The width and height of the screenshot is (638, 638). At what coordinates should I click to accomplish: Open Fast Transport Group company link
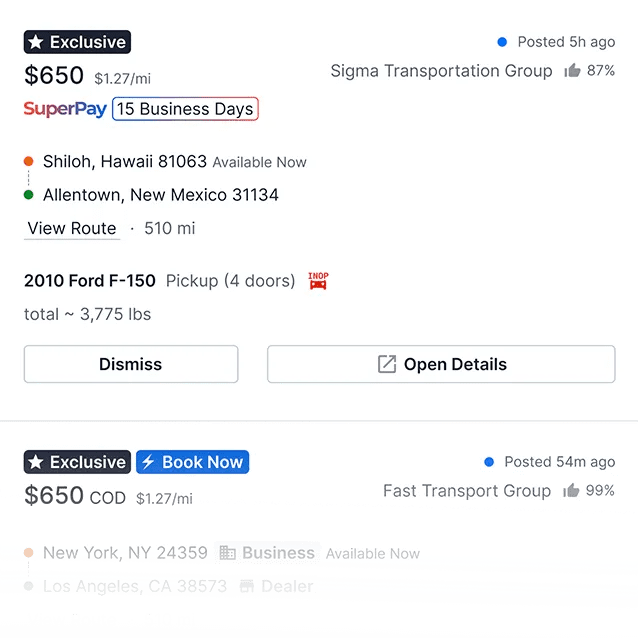[467, 491]
